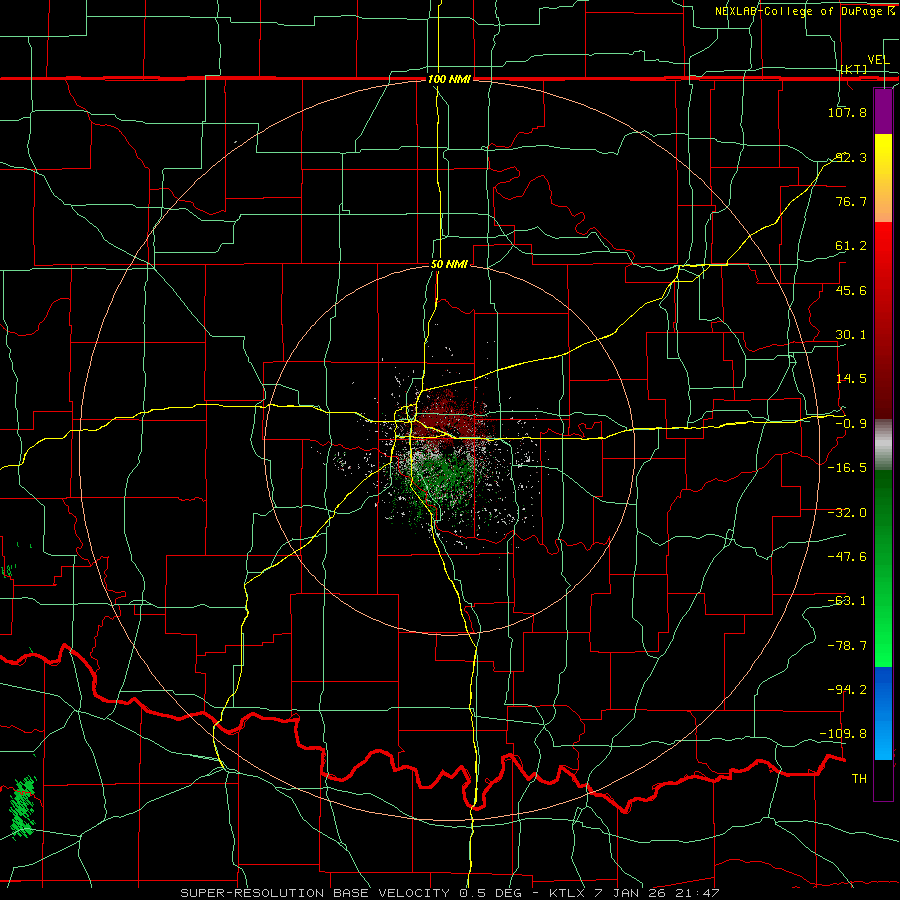Click the NEXLAB-College of DuPage credit text

coord(804,11)
